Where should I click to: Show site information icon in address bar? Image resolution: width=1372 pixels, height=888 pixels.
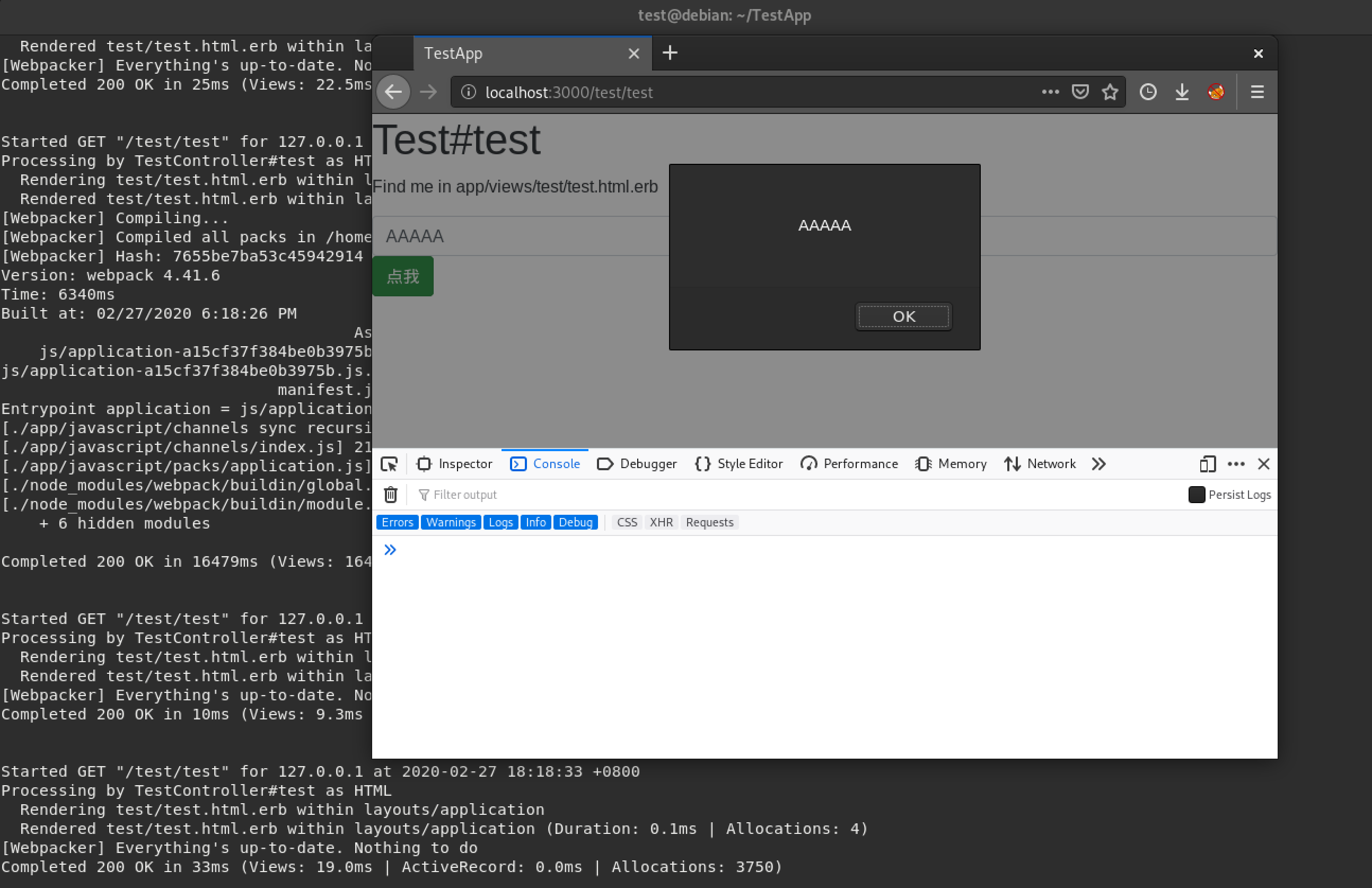[469, 92]
